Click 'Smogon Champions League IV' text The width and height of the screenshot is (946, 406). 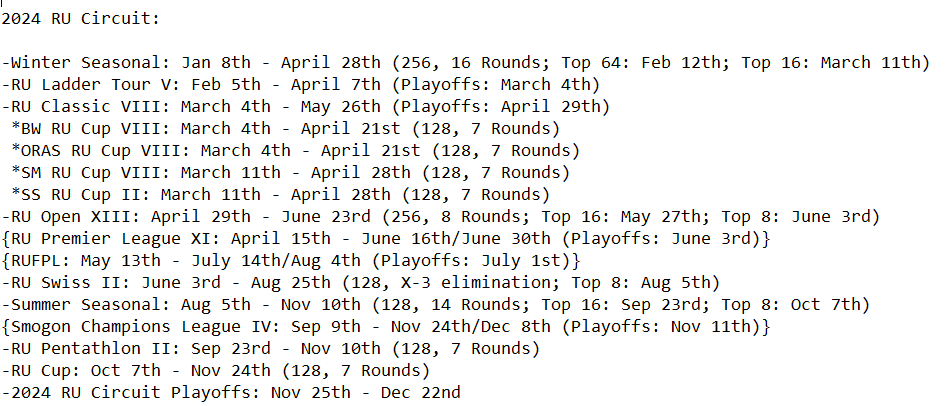(145, 327)
